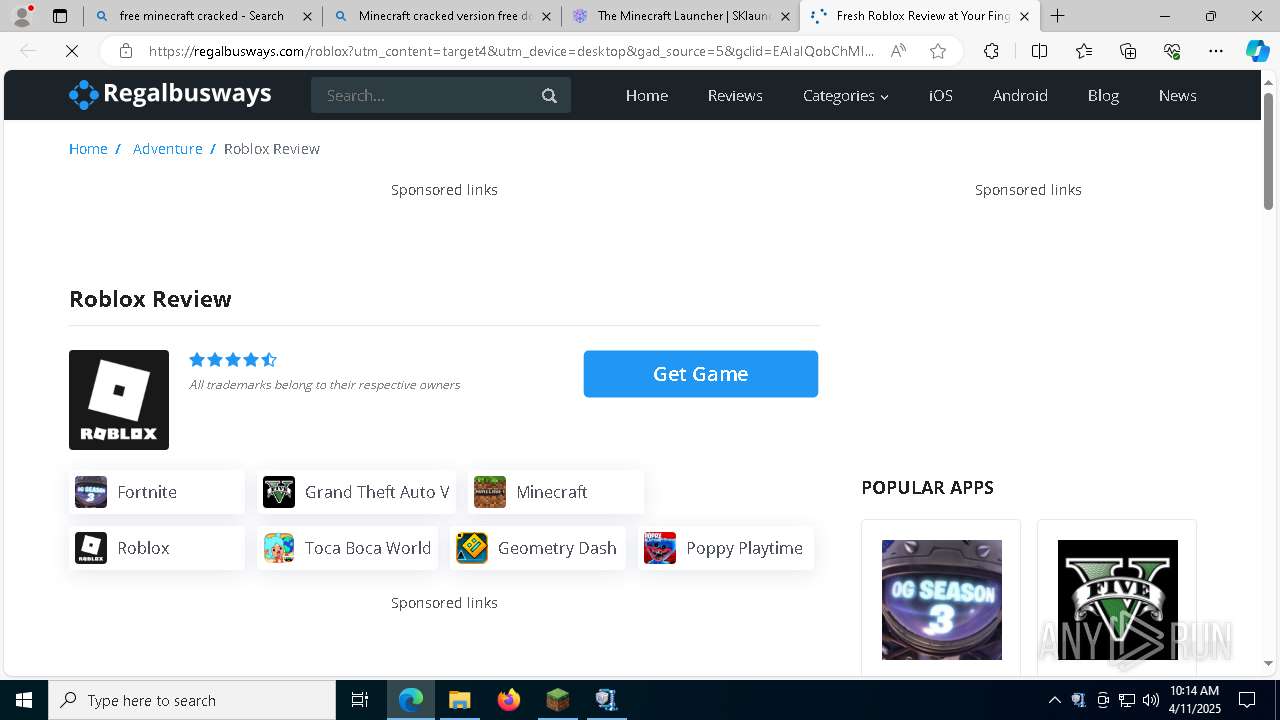Image resolution: width=1280 pixels, height=720 pixels.
Task: Click the Regalbusways logo
Action: click(x=170, y=94)
